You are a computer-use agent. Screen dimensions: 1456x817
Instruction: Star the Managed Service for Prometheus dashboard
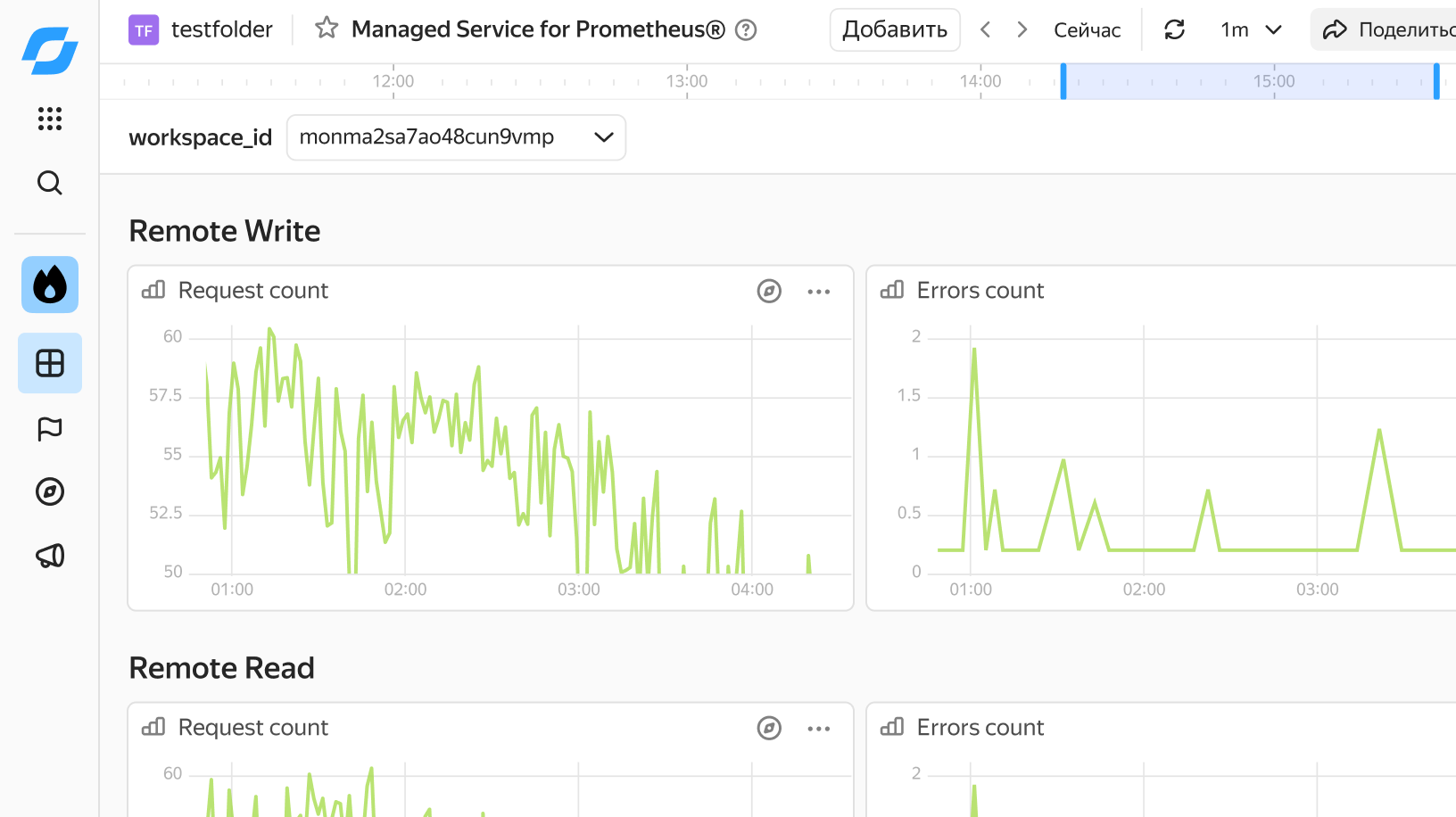(327, 29)
